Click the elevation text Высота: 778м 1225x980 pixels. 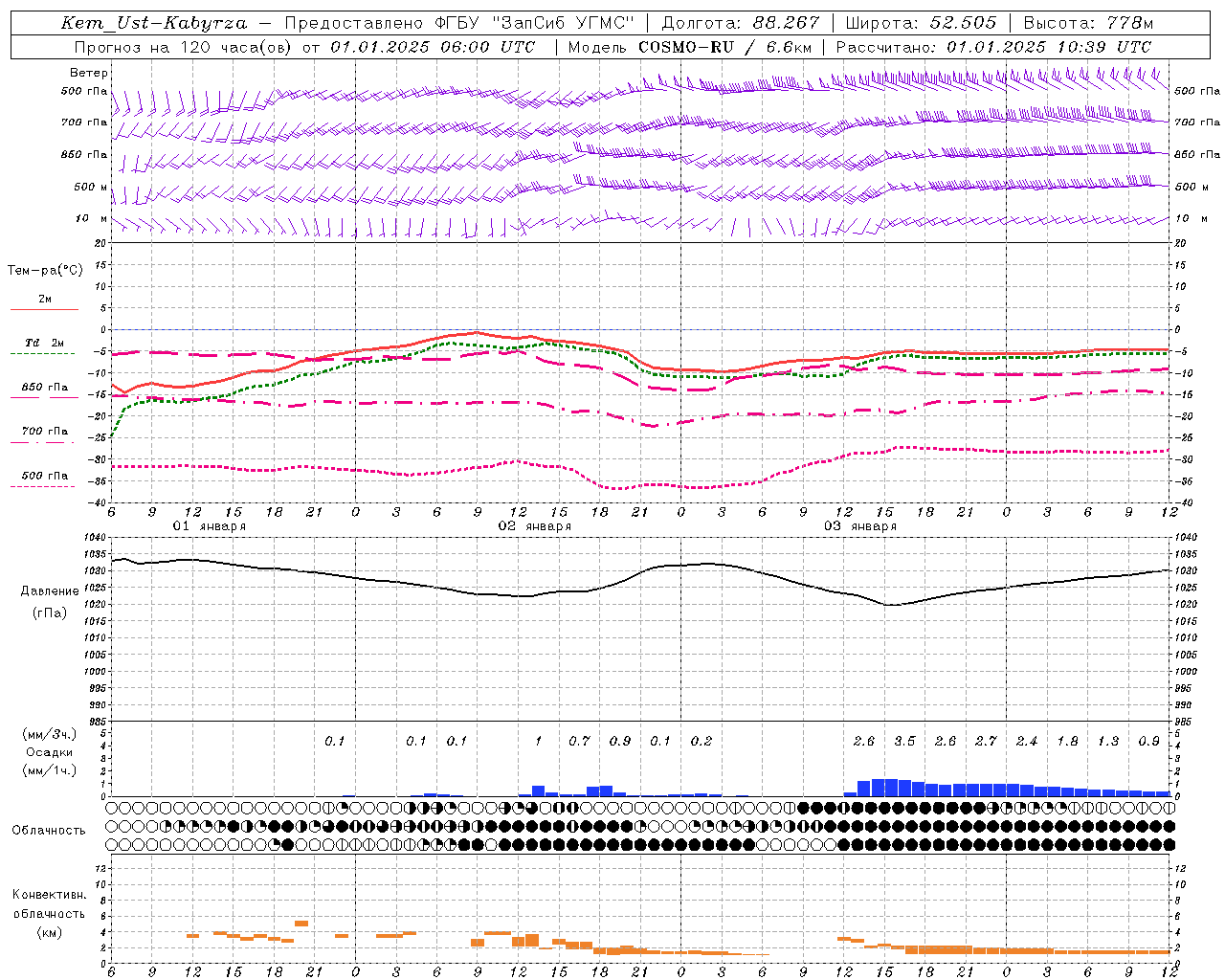click(x=1088, y=23)
